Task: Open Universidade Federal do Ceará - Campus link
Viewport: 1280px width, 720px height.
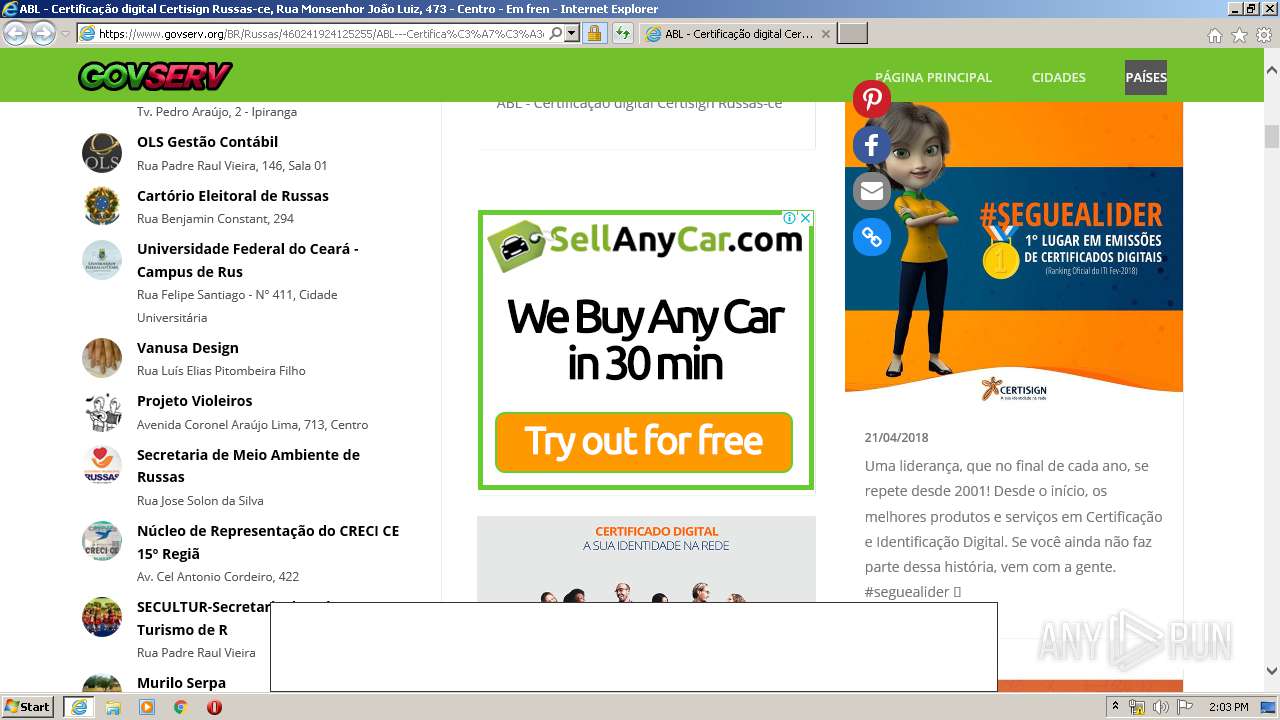Action: (247, 260)
